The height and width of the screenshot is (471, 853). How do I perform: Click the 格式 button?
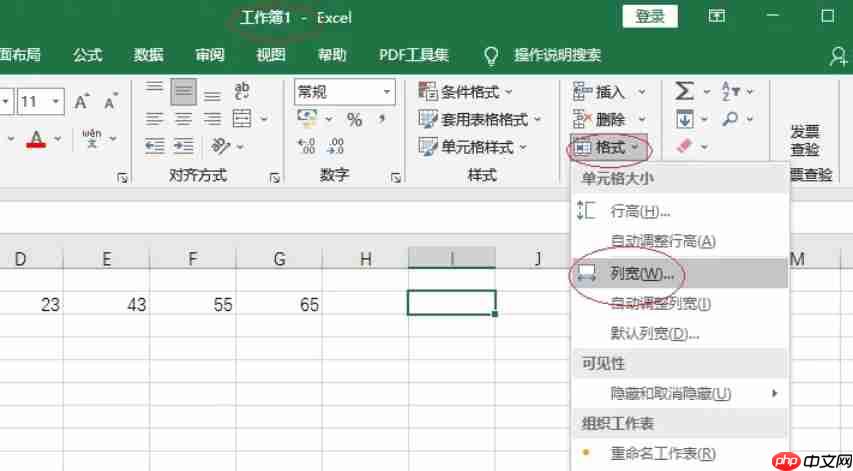(x=608, y=147)
